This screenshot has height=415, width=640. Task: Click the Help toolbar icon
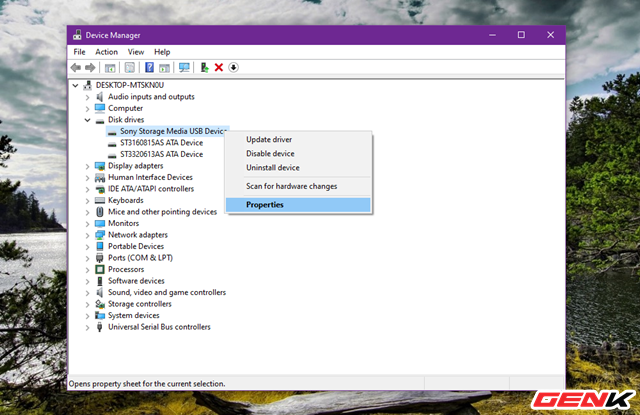coord(149,68)
